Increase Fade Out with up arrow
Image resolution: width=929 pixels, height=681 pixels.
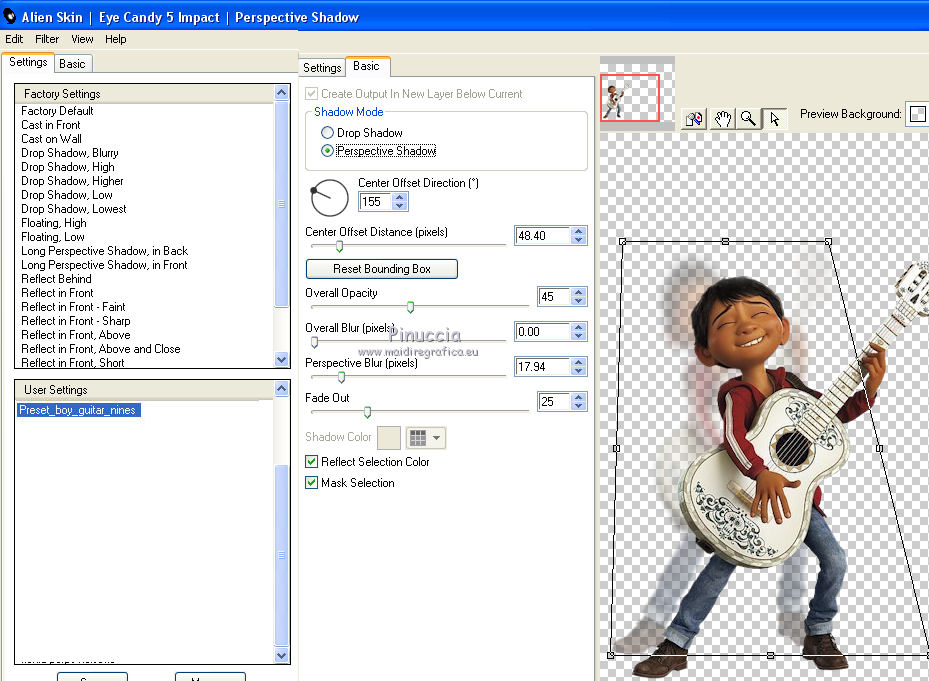pyautogui.click(x=578, y=397)
